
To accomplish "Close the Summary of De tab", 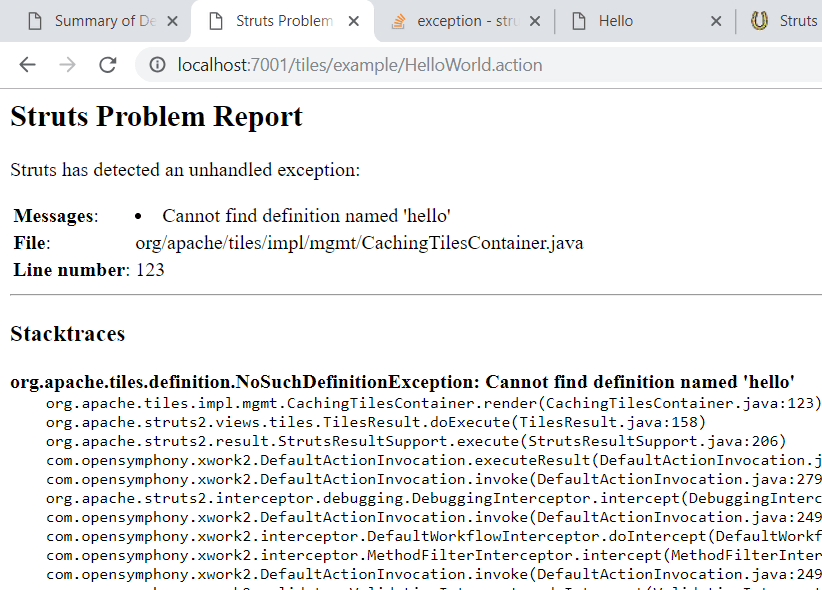I will 172,21.
